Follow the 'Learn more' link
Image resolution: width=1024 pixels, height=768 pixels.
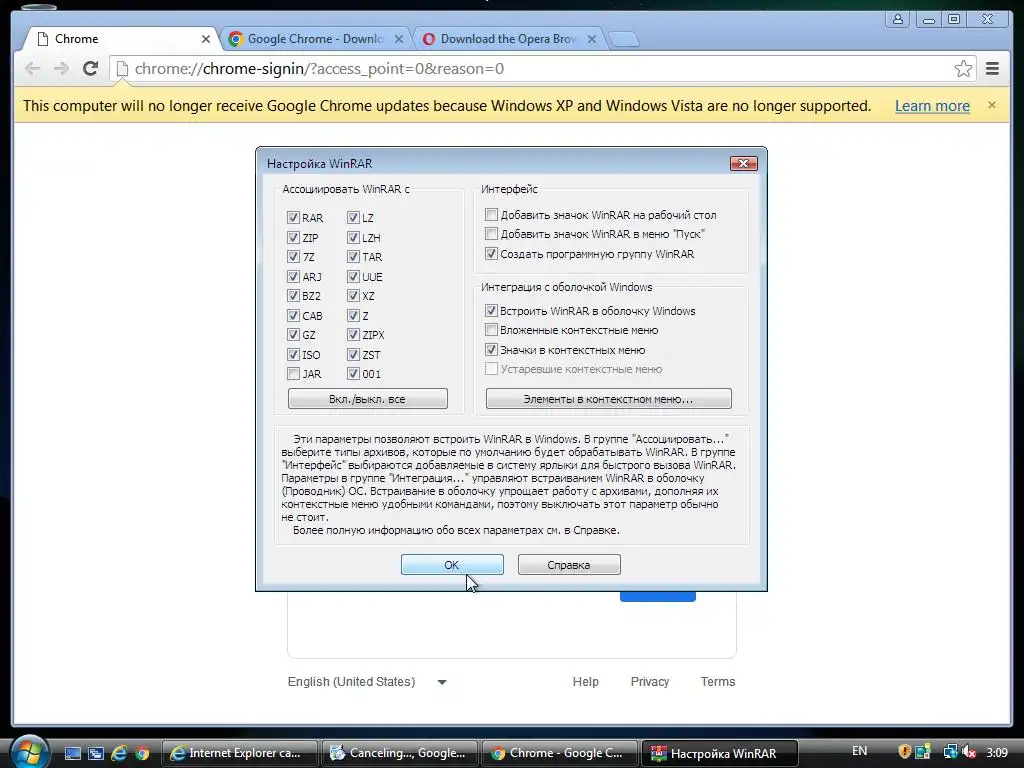click(932, 106)
